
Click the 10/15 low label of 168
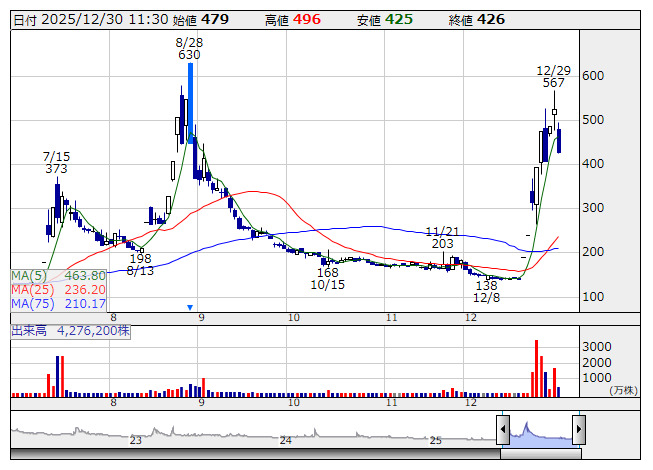tap(327, 273)
